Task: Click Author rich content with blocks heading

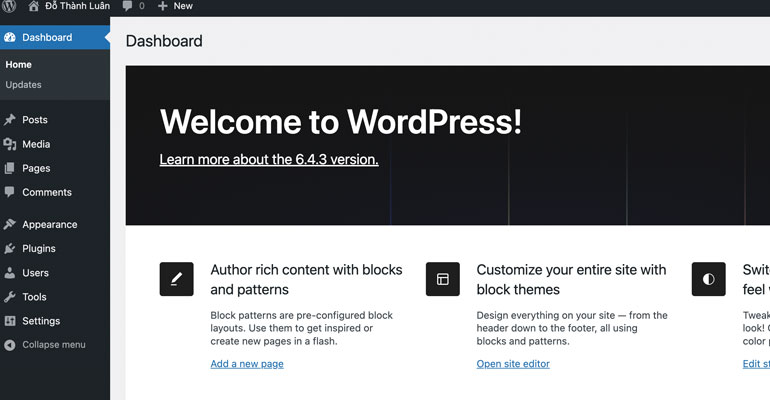Action: [x=306, y=279]
